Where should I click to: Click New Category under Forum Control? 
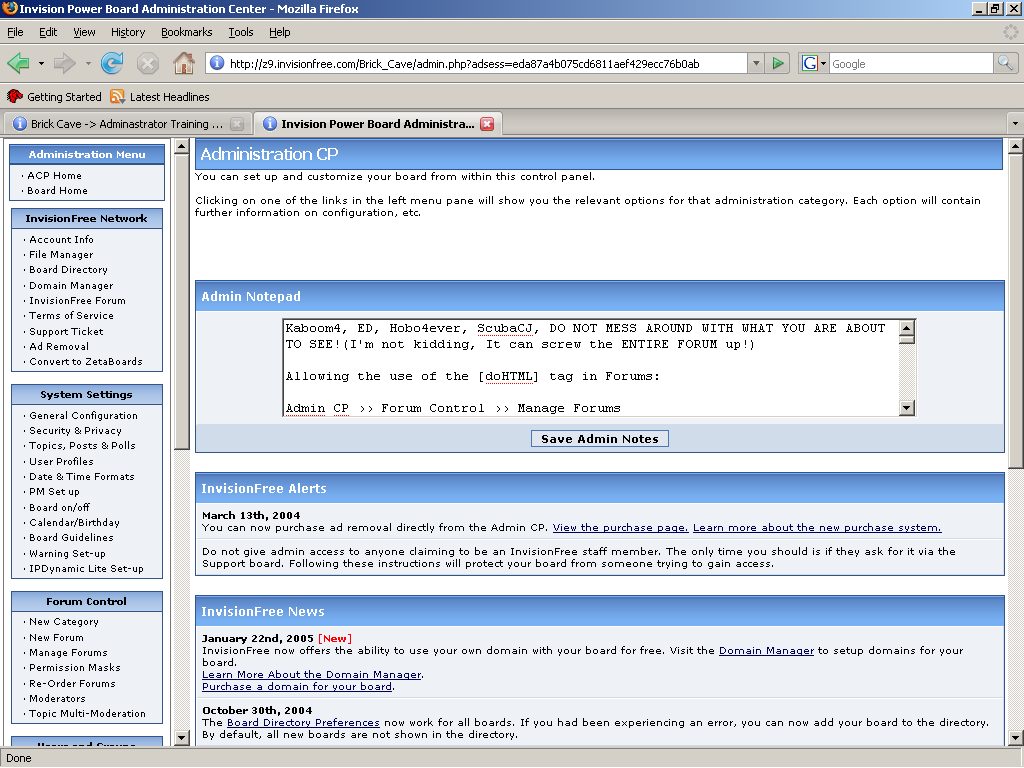pyautogui.click(x=63, y=622)
